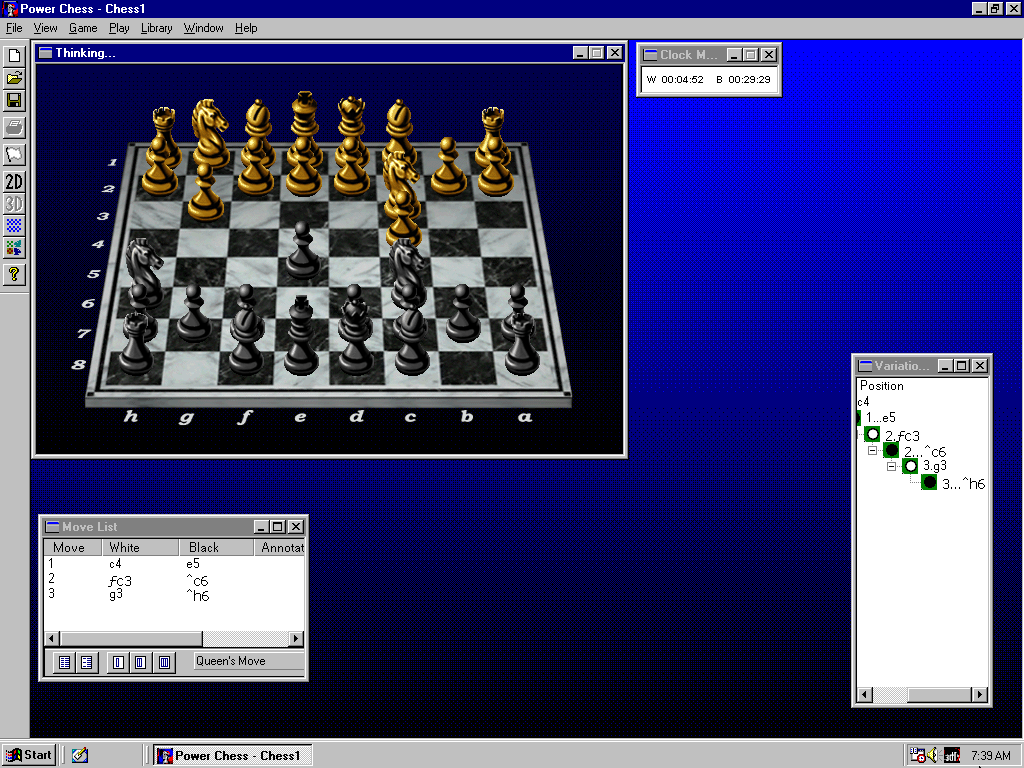
Task: Collapse the 2...^c6 variation node
Action: click(872, 451)
